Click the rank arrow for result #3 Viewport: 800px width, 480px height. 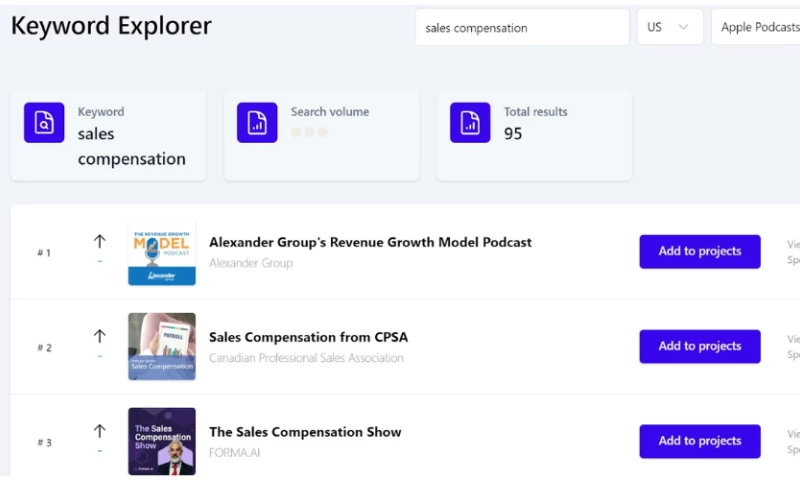tap(99, 431)
